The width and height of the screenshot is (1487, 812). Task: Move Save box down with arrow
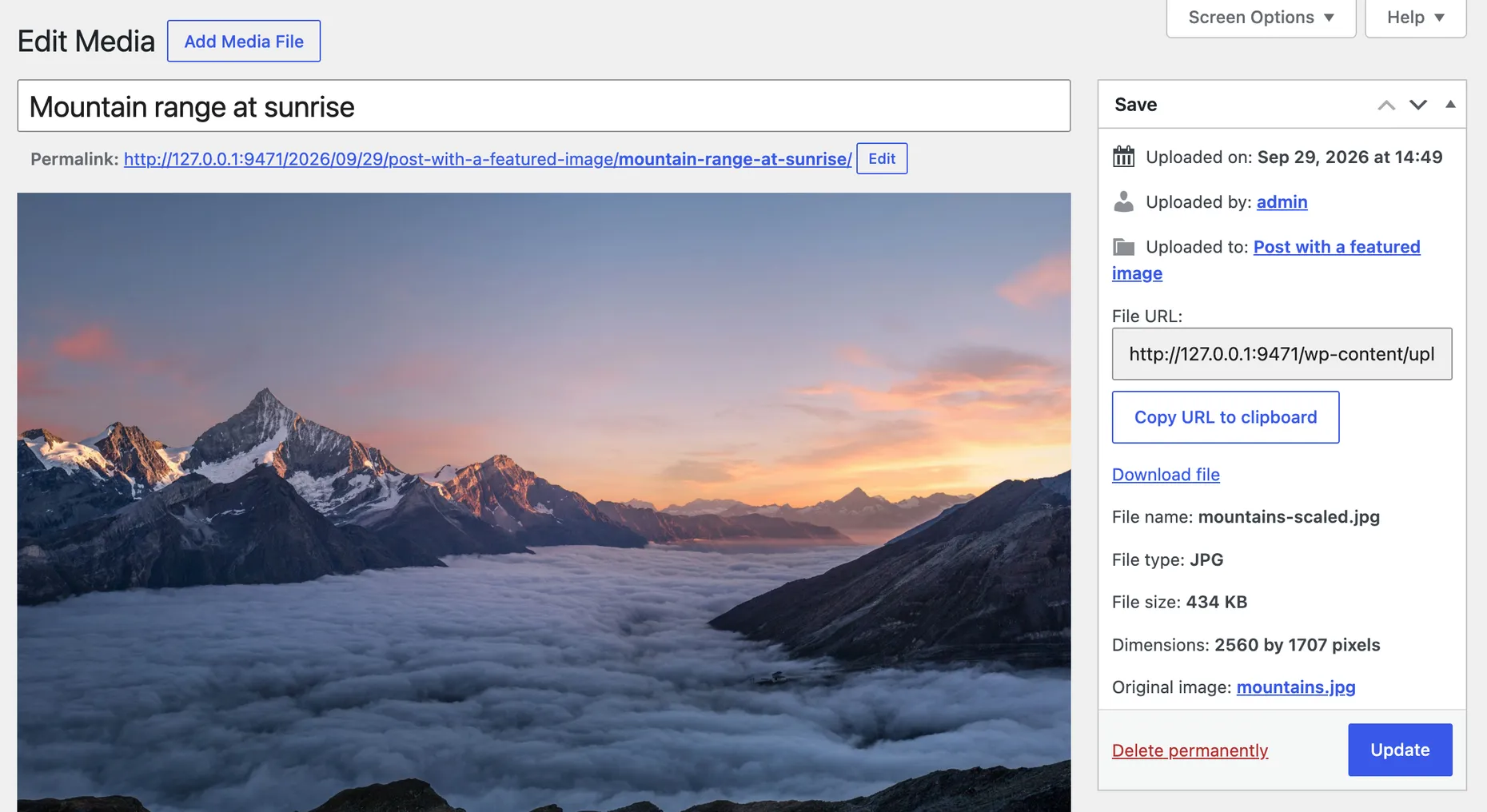[x=1418, y=105]
